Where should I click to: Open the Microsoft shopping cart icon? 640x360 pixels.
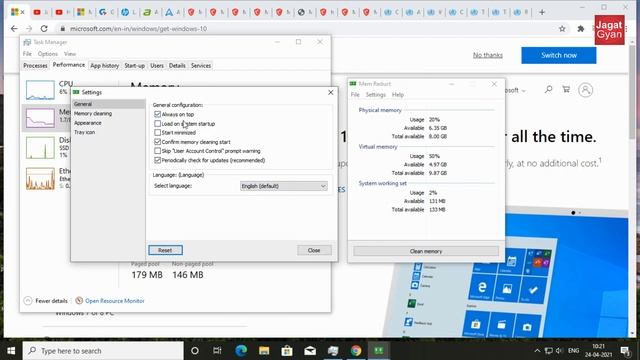click(x=566, y=89)
